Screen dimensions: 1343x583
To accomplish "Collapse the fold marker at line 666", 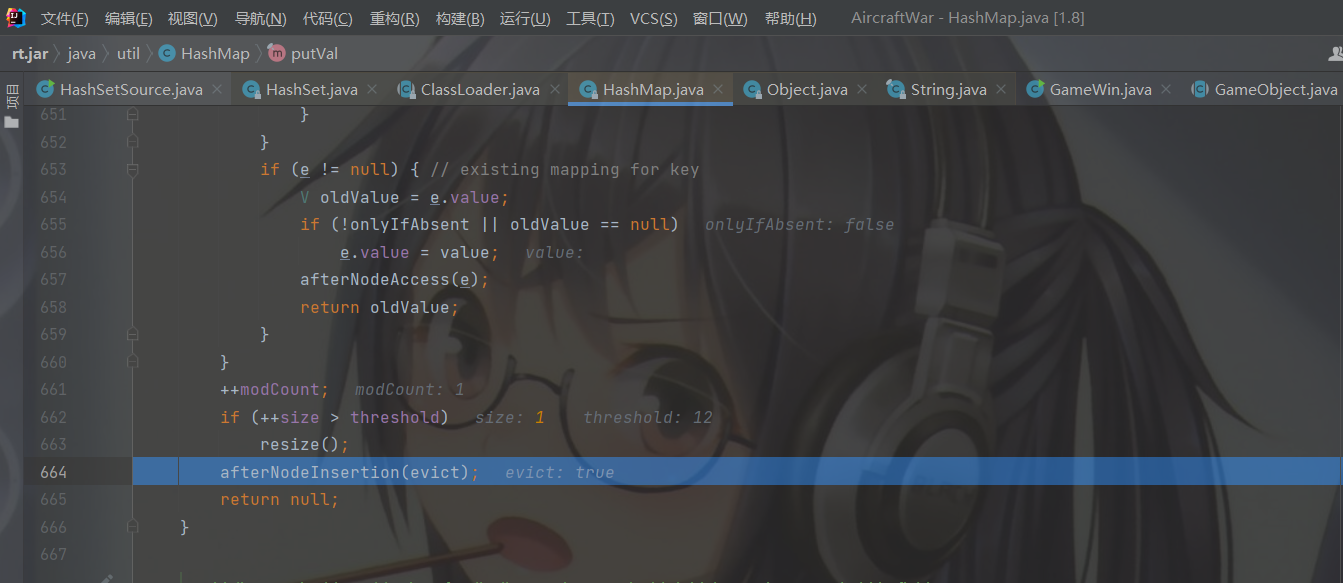I will coord(133,528).
